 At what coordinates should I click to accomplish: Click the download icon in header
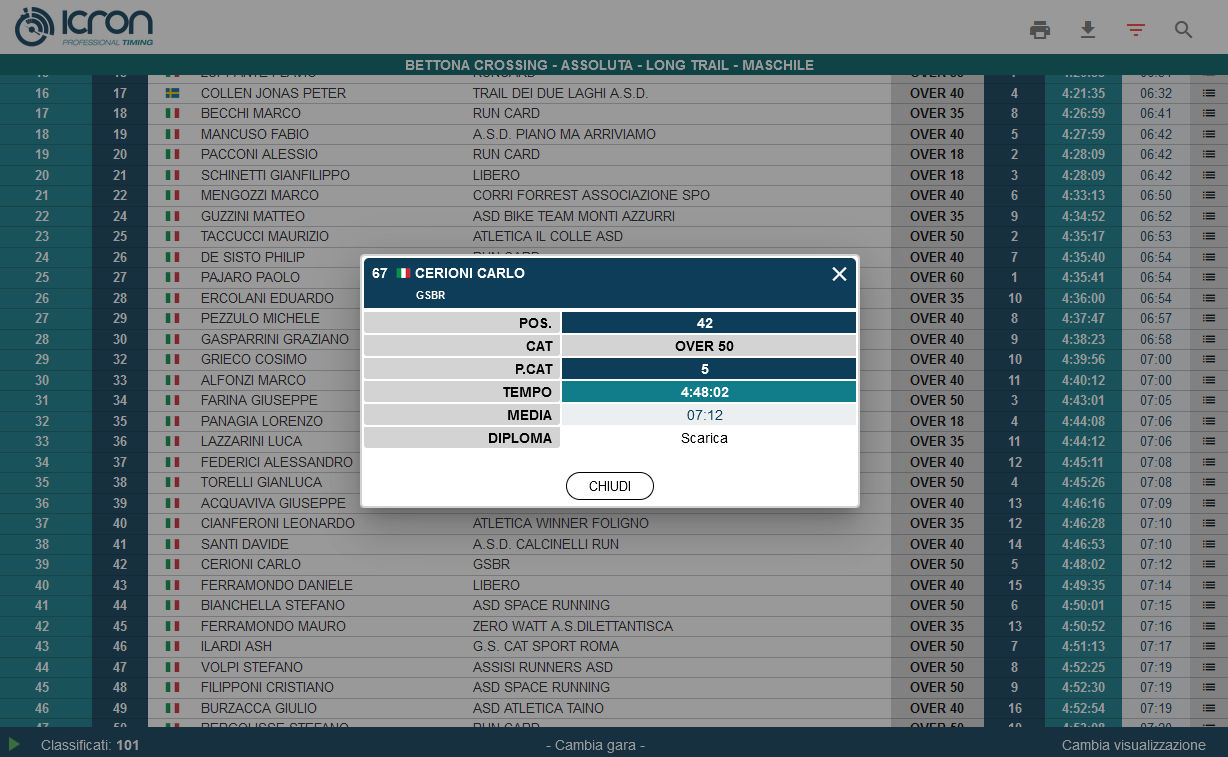click(1088, 30)
